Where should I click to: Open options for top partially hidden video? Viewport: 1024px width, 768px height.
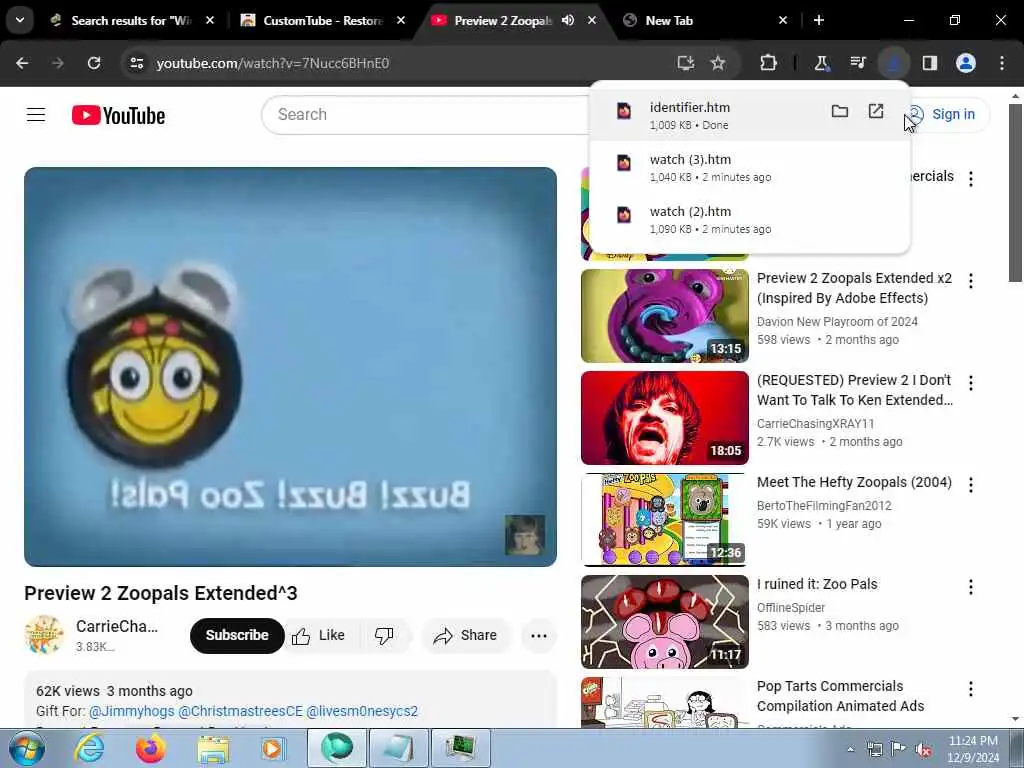[971, 179]
